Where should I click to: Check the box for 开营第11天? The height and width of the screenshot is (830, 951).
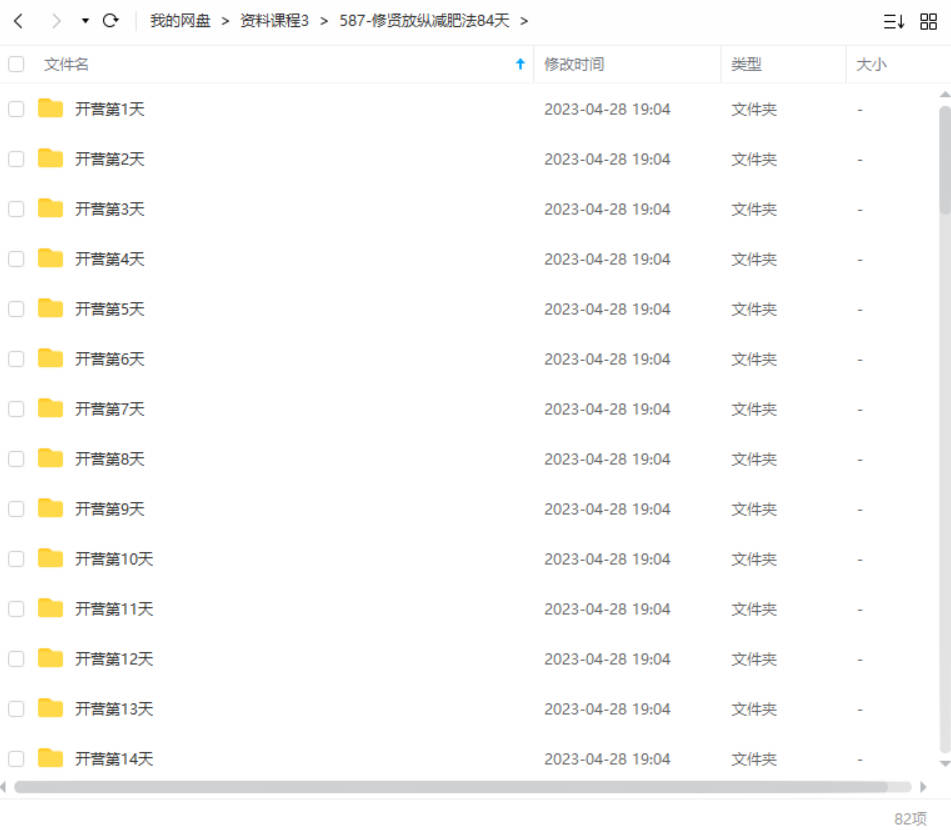(x=16, y=609)
